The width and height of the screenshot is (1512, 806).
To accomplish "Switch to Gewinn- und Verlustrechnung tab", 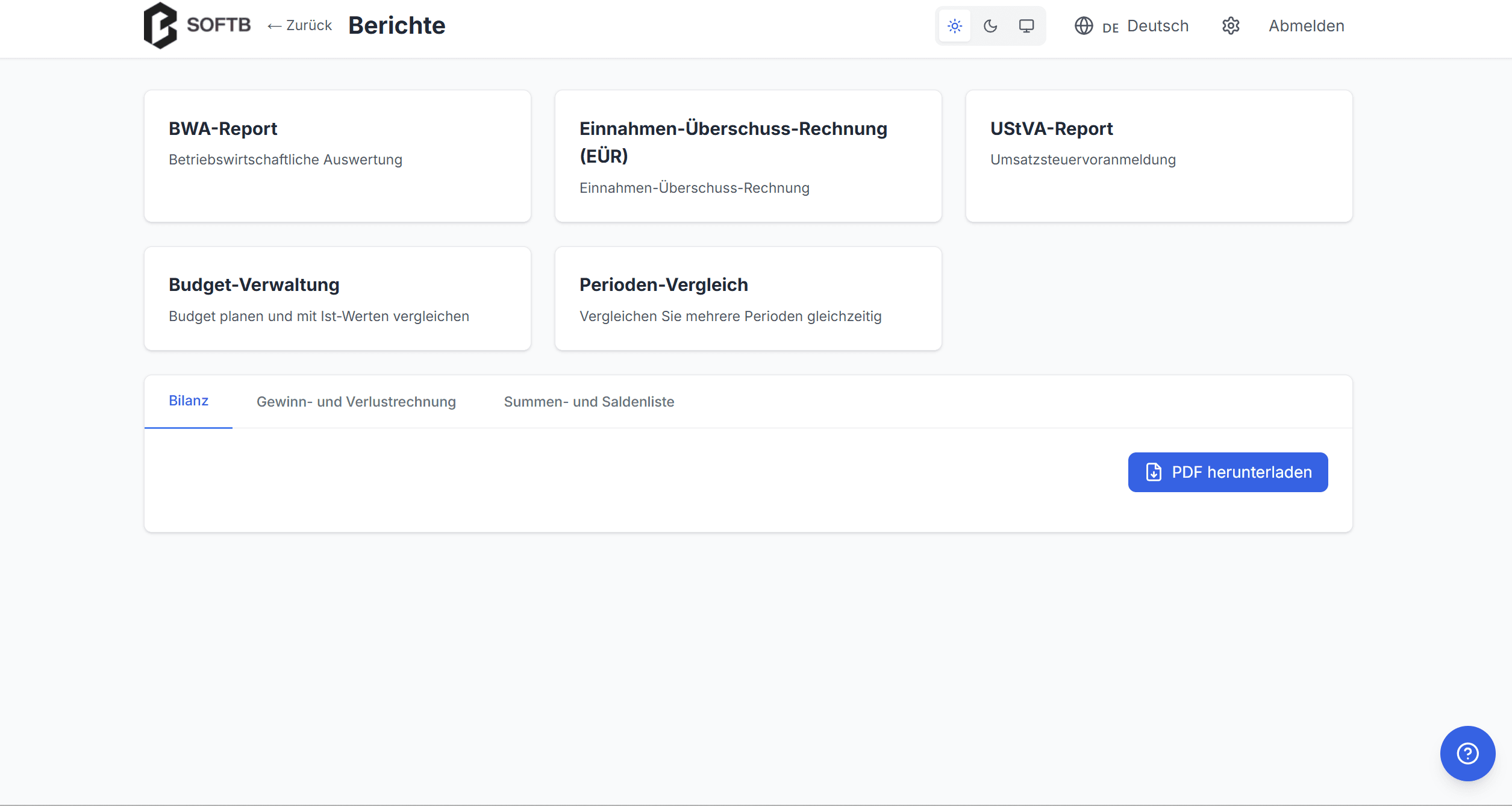I will point(356,402).
